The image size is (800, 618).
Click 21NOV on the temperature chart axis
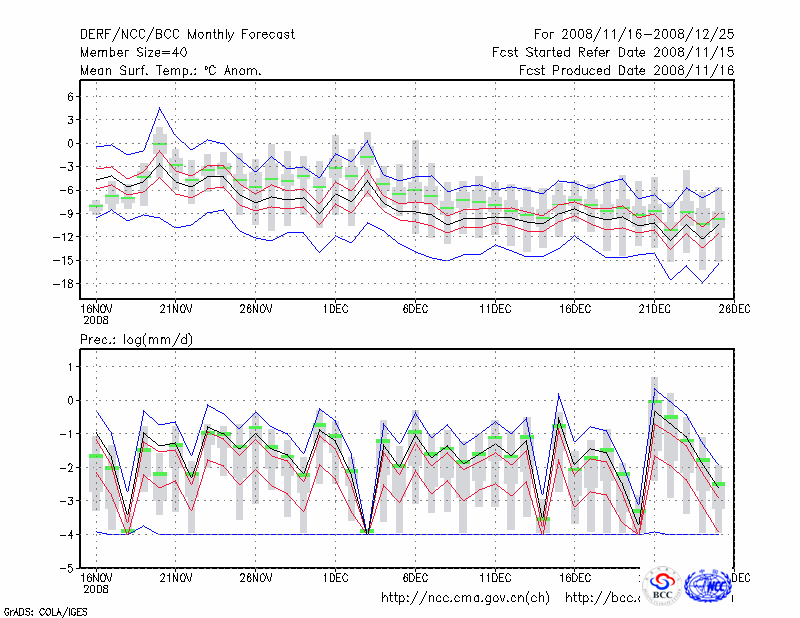pos(176,309)
